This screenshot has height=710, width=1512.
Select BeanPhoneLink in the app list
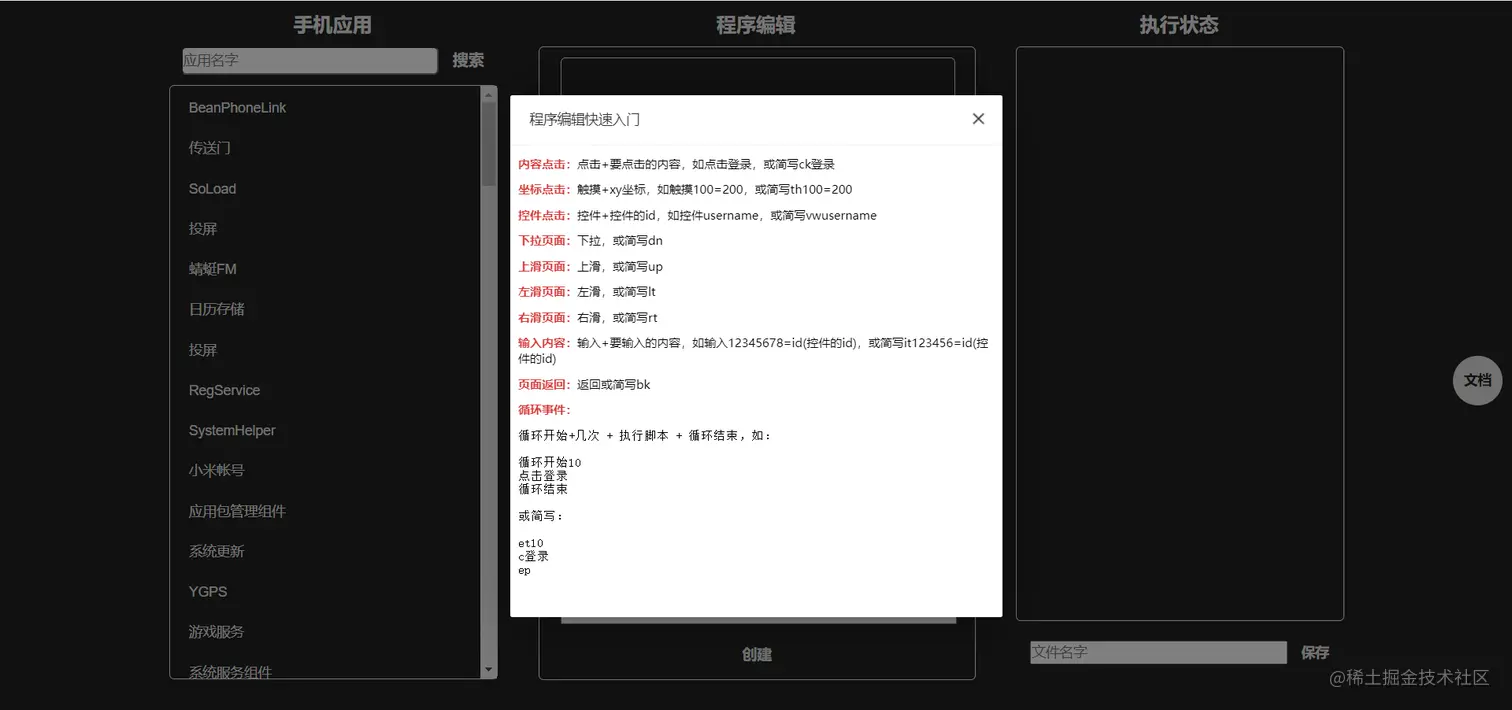[x=237, y=108]
